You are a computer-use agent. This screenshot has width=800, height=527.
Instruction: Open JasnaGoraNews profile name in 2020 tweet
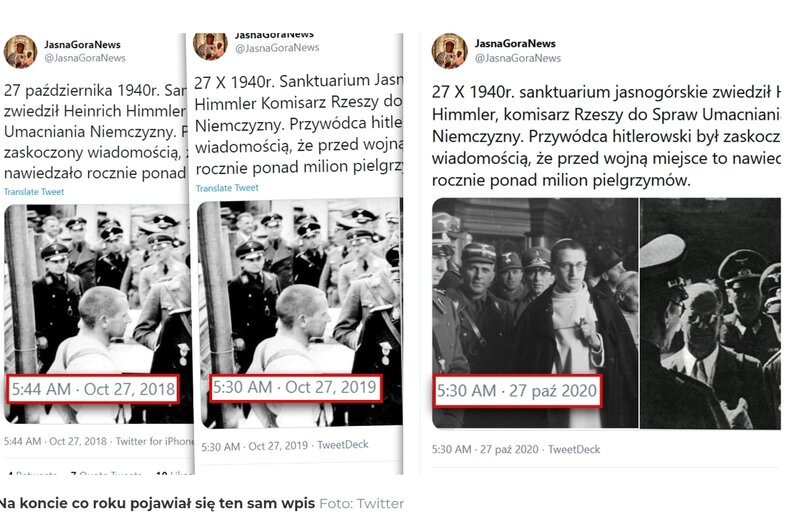click(x=515, y=43)
